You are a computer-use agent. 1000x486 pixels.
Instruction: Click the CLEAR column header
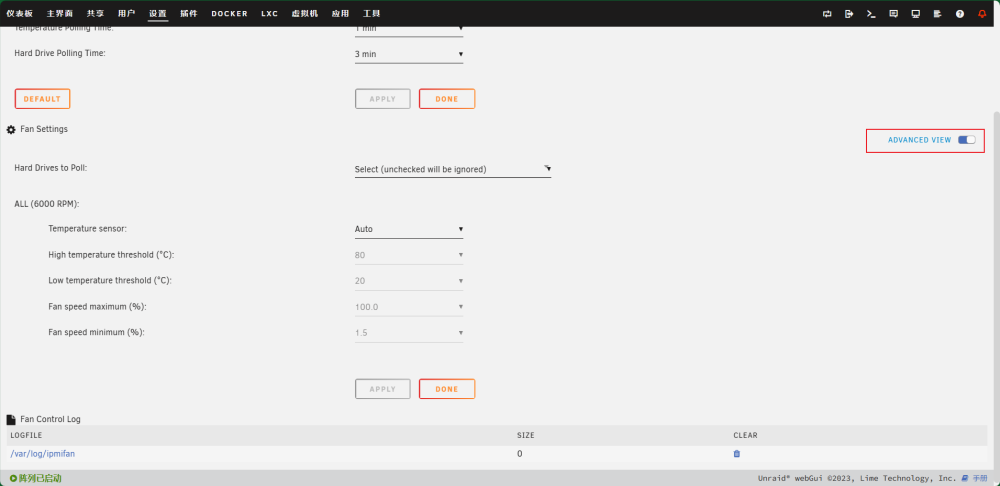[746, 436]
